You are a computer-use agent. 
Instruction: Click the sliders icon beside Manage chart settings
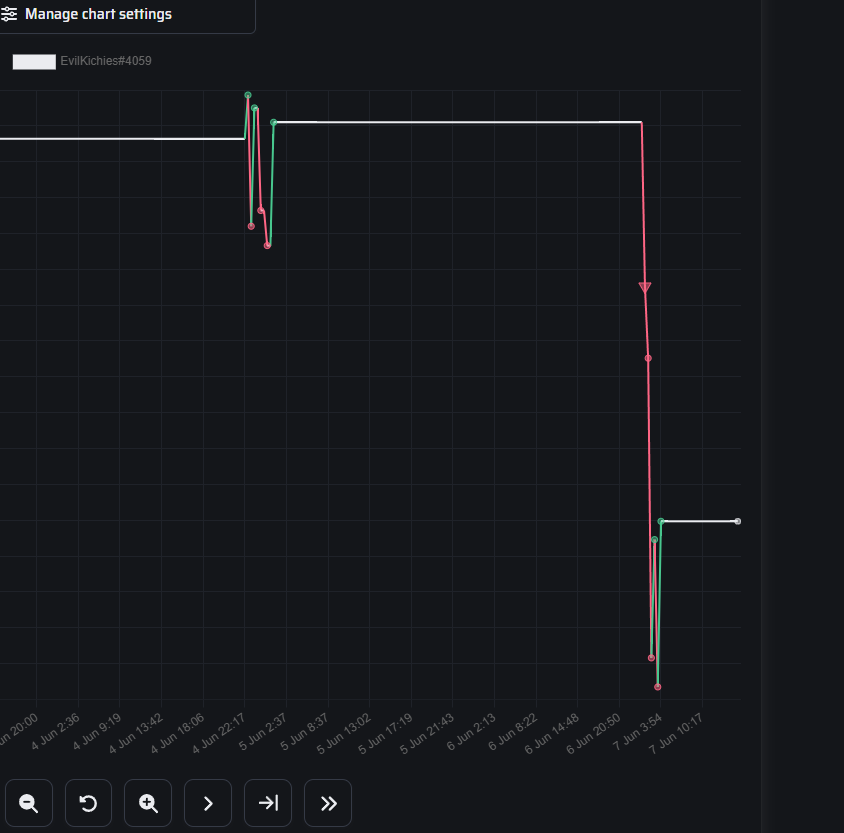point(9,14)
